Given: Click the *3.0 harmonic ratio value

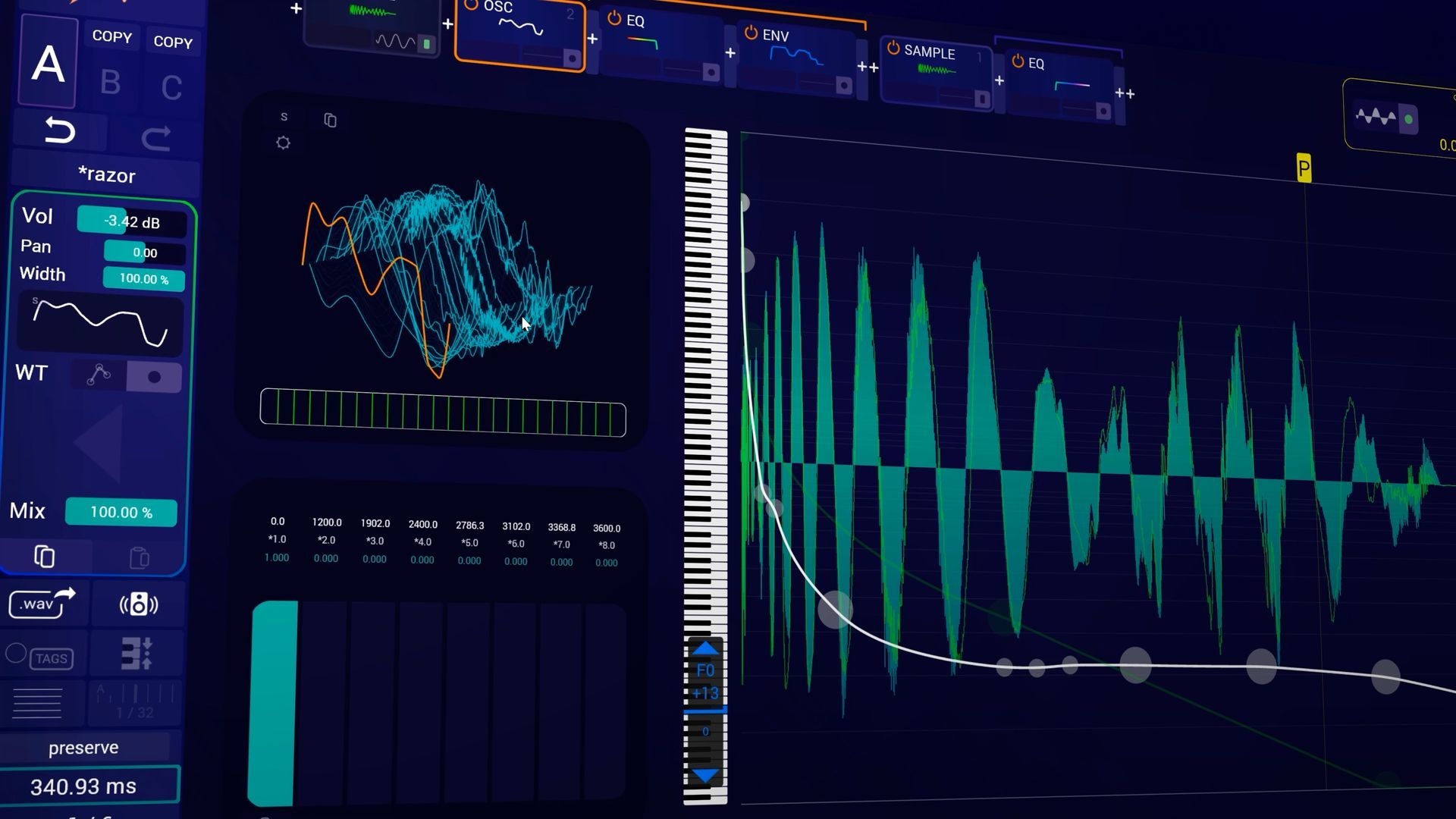Looking at the screenshot, I should [375, 541].
